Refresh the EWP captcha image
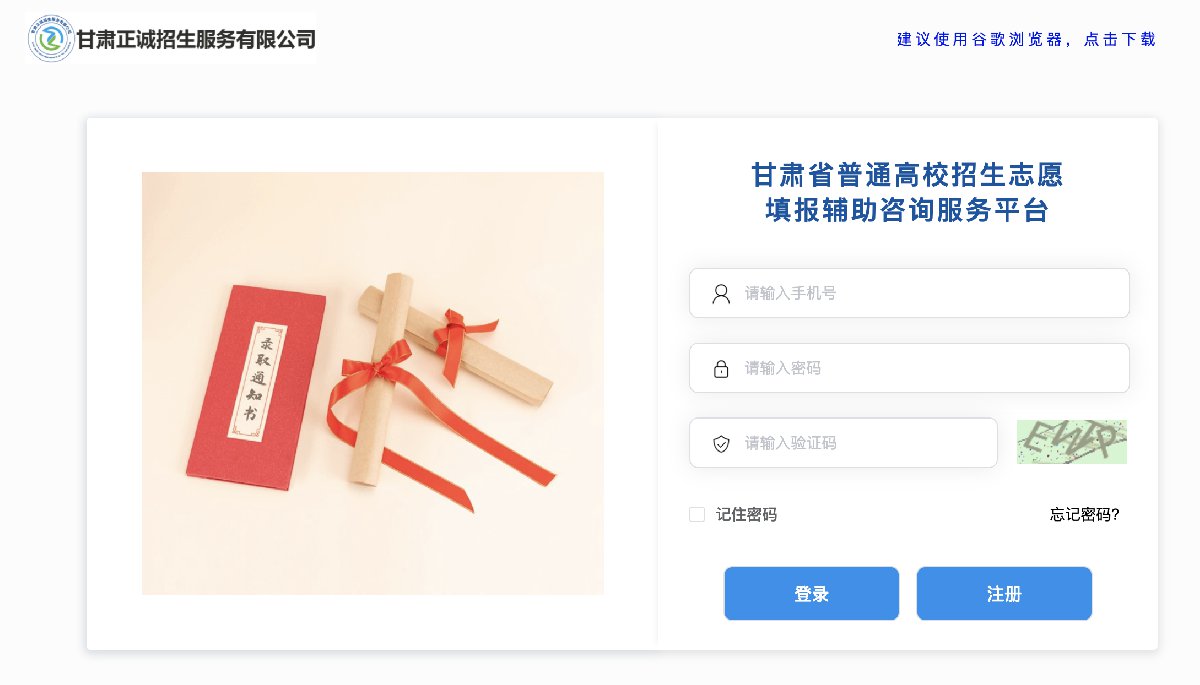The image size is (1200, 685). 1072,442
